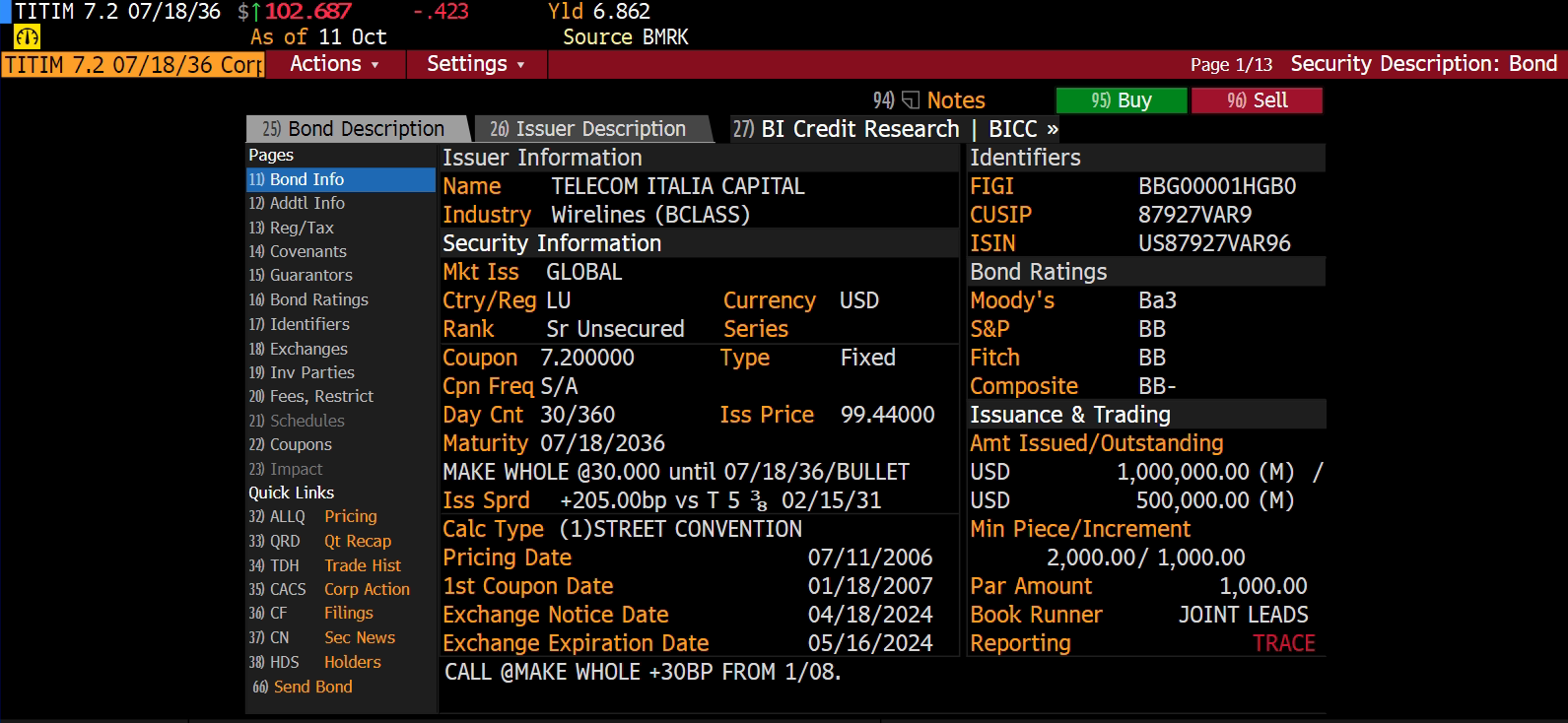This screenshot has height=723, width=1568.
Task: Open the Actions dropdown menu
Action: click(335, 64)
